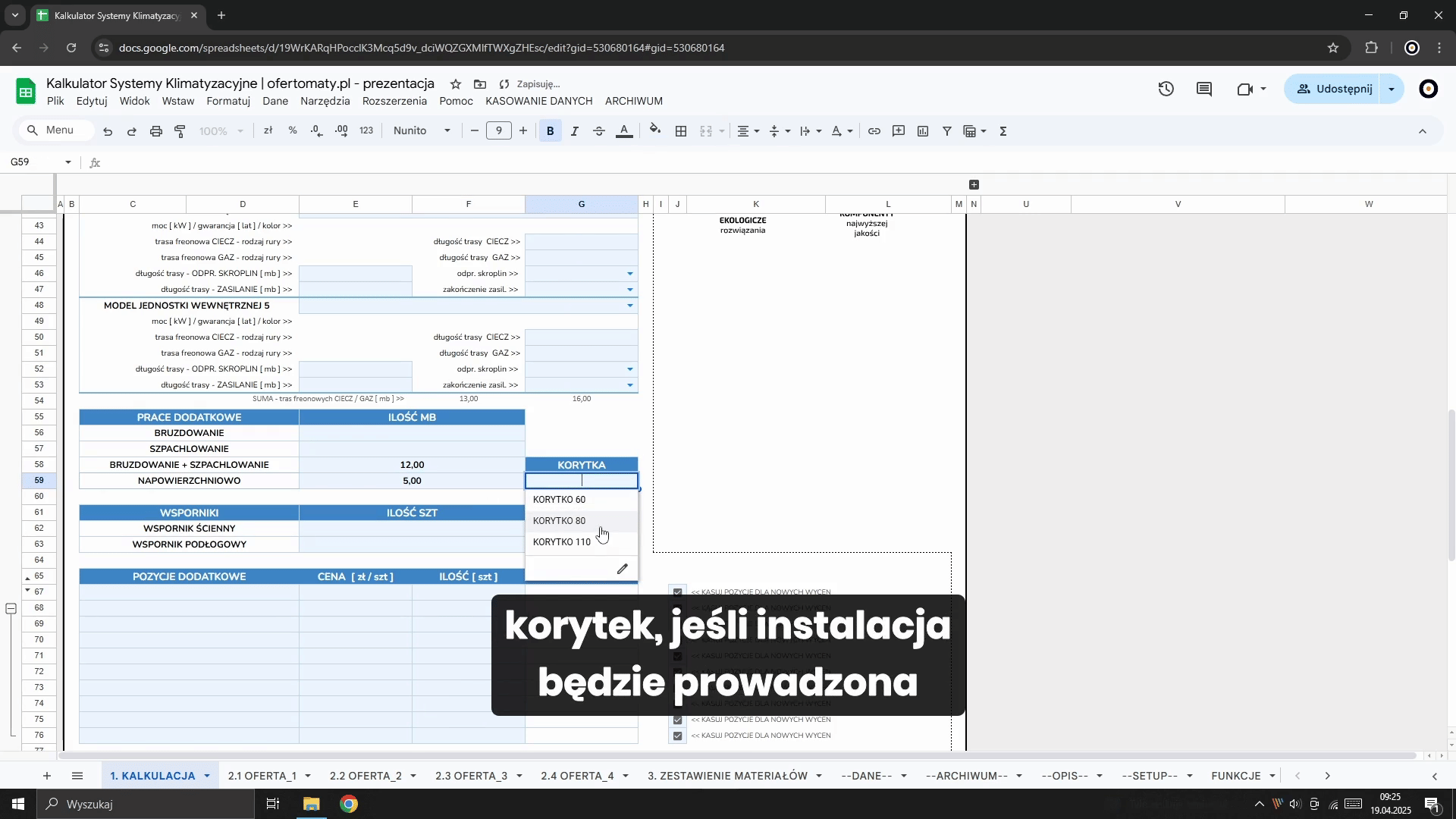This screenshot has height=819, width=1456.
Task: Click the Paint format icon
Action: [x=180, y=131]
